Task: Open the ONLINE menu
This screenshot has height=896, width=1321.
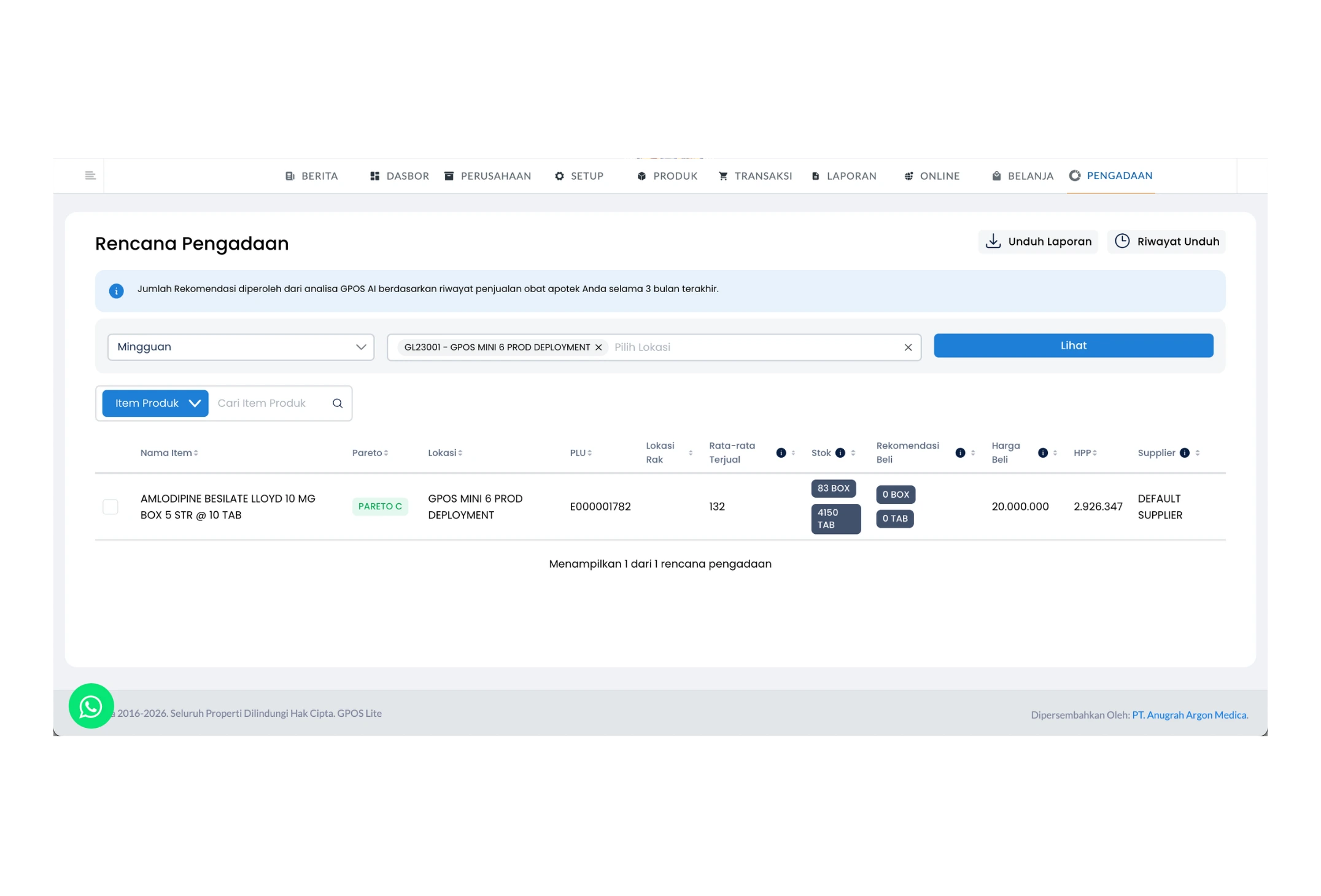Action: [x=932, y=176]
